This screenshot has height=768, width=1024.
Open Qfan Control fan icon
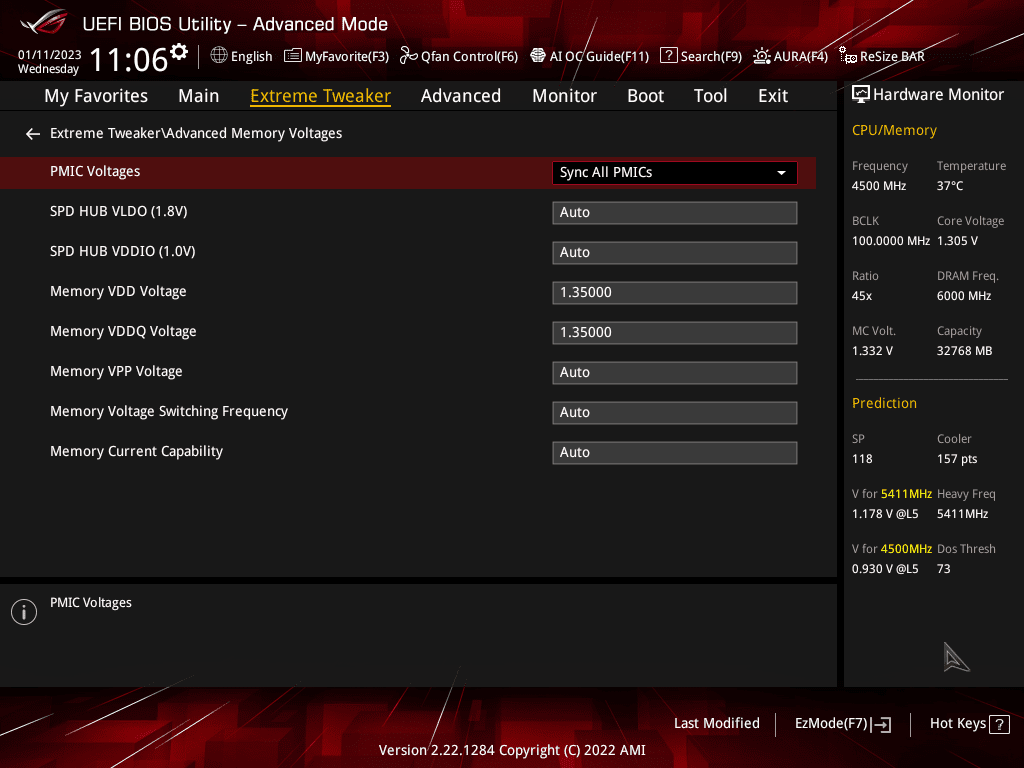coord(408,56)
